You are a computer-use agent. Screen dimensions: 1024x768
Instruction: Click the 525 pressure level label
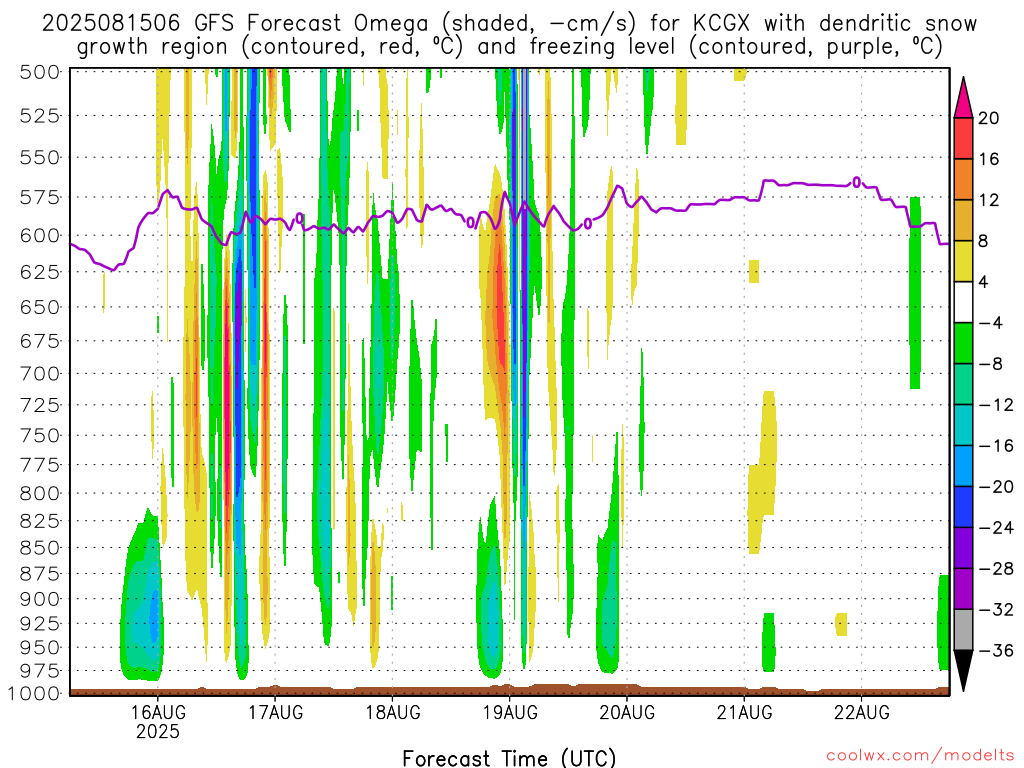[x=40, y=116]
